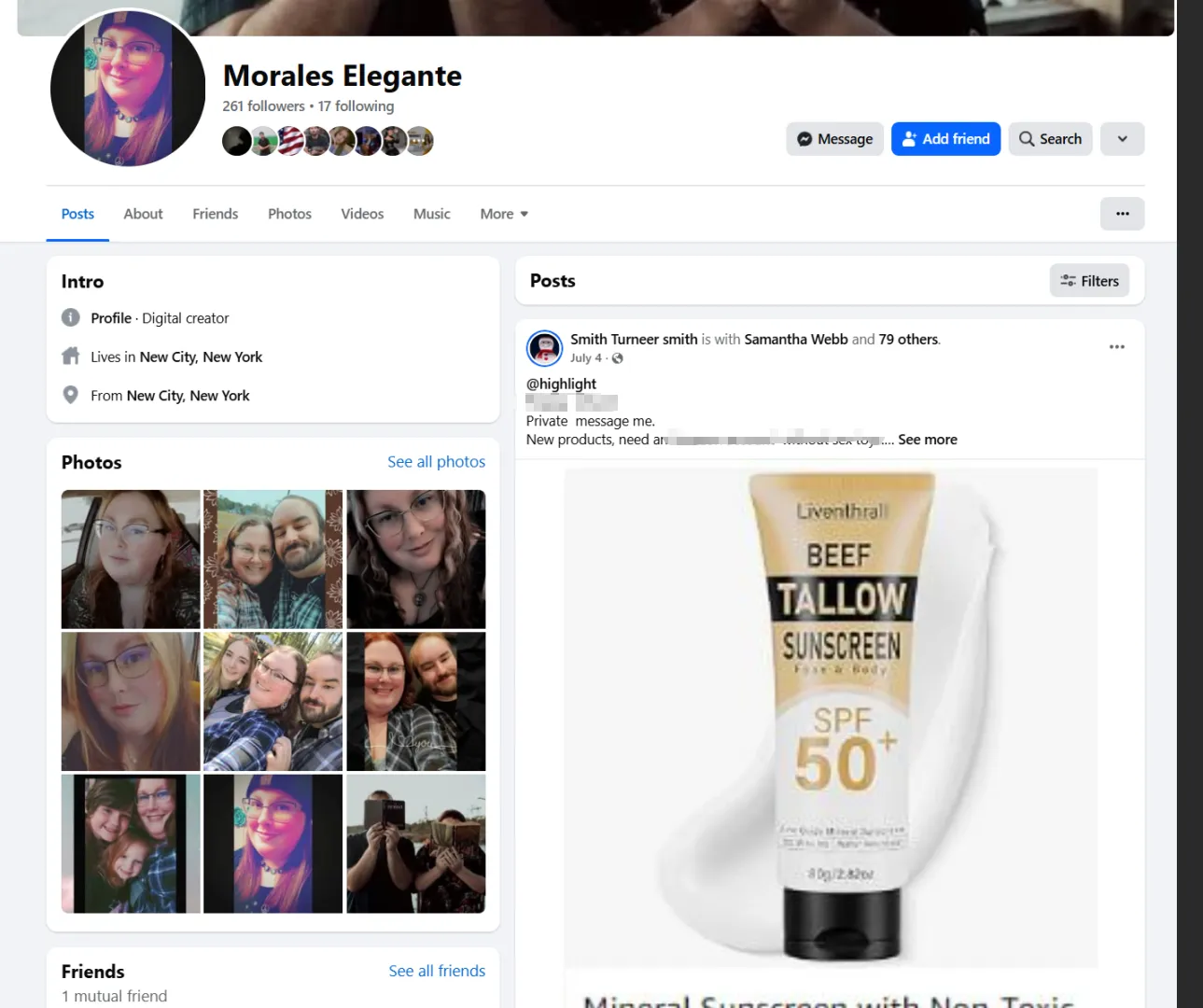Open the first photo, woman in car
The height and width of the screenshot is (1008, 1203).
coord(131,559)
